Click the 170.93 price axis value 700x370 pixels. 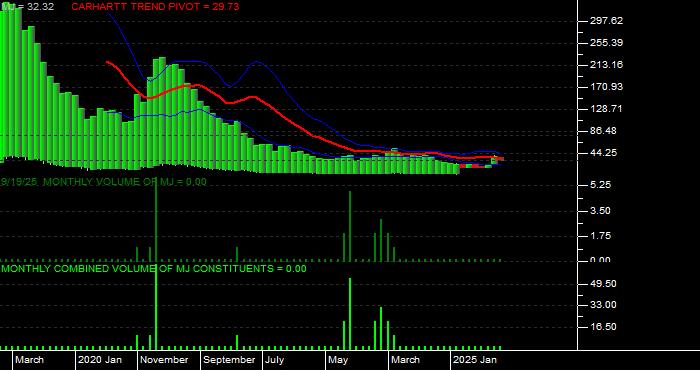(606, 87)
